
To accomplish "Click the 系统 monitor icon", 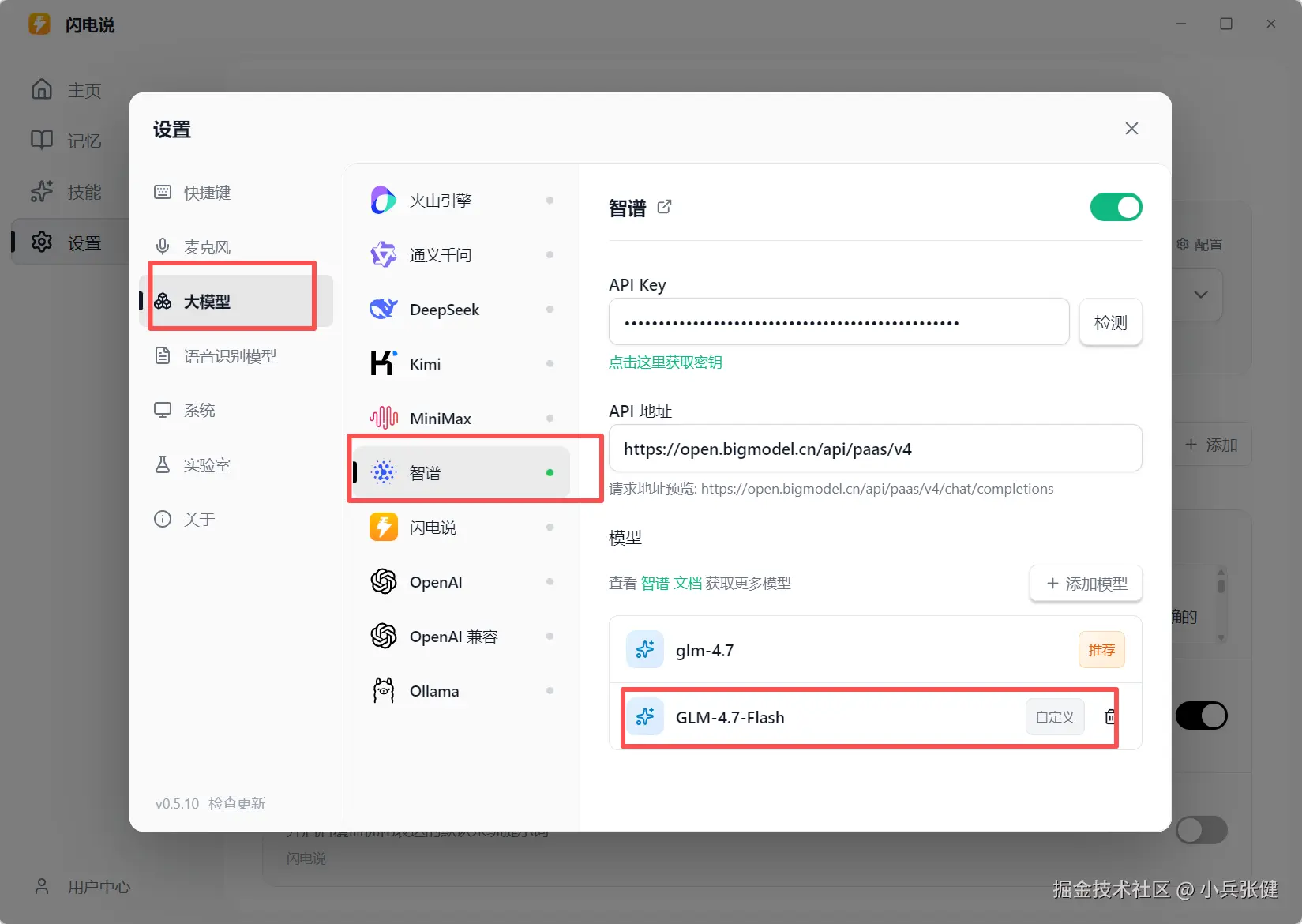I will tap(163, 411).
